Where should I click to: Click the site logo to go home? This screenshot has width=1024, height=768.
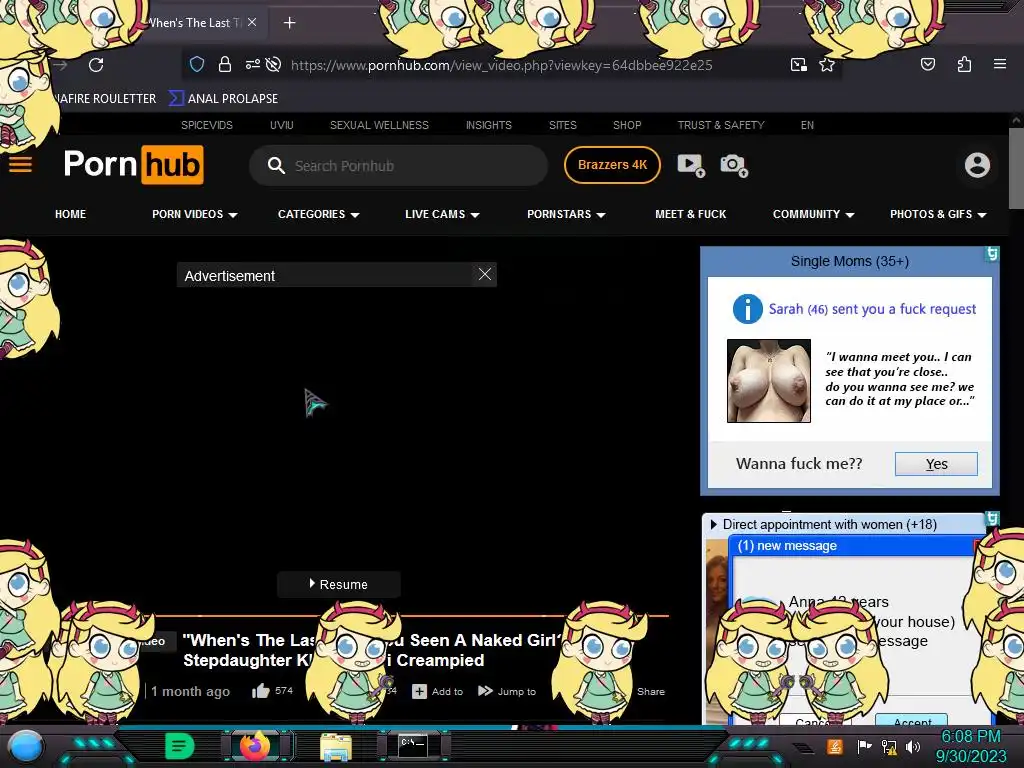click(x=133, y=165)
